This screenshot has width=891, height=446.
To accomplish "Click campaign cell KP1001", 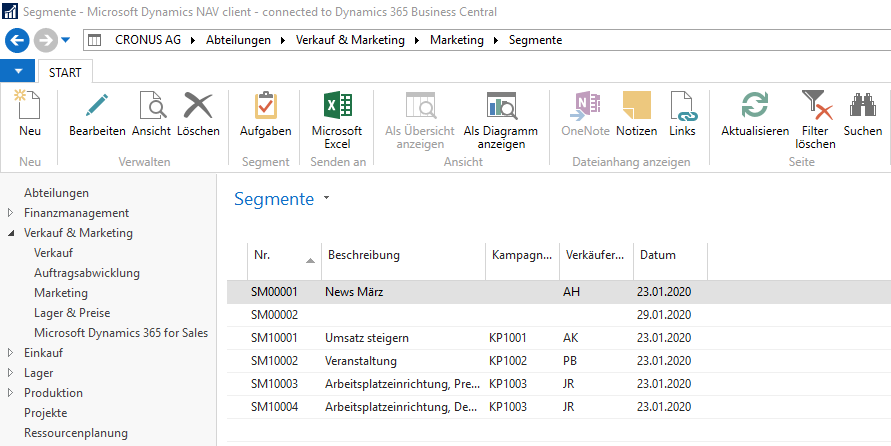I will click(x=508, y=338).
